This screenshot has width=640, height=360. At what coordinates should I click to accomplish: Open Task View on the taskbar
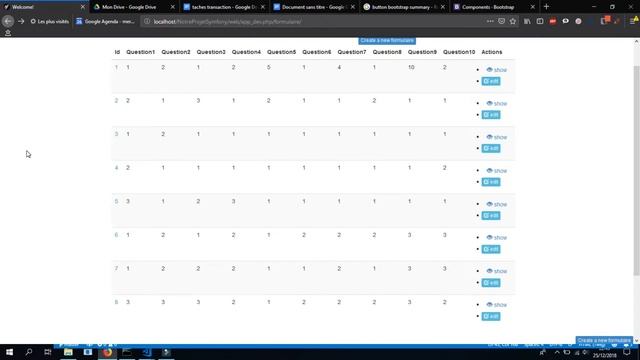click(x=48, y=352)
